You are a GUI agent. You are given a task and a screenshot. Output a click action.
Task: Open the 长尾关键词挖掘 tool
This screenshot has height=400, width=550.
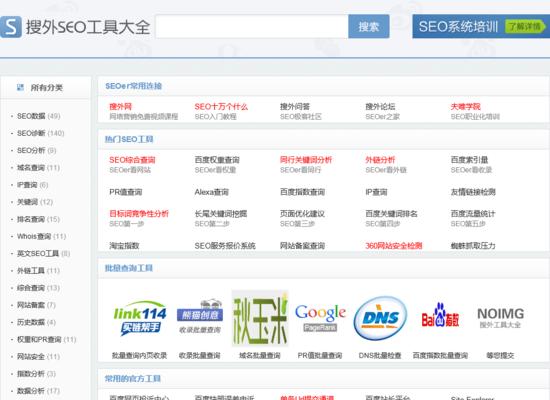click(x=221, y=213)
